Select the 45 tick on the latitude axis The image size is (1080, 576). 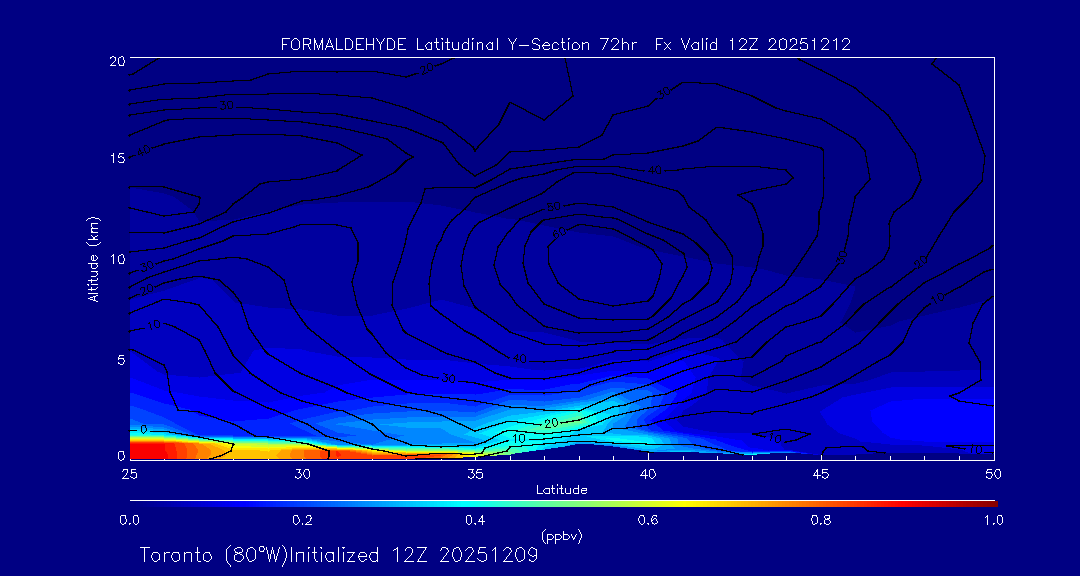(x=821, y=472)
